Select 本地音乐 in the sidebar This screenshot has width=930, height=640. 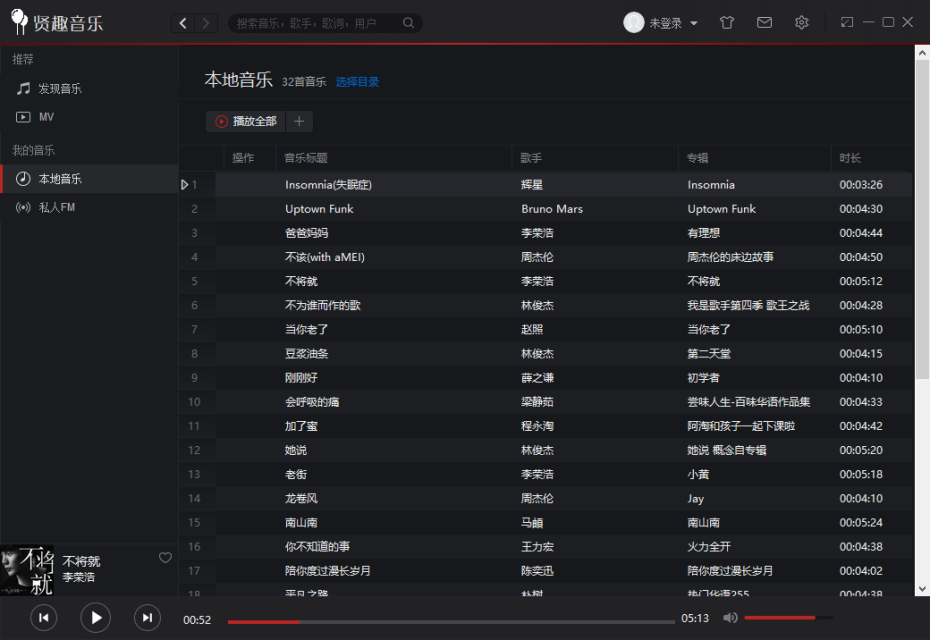coord(89,179)
